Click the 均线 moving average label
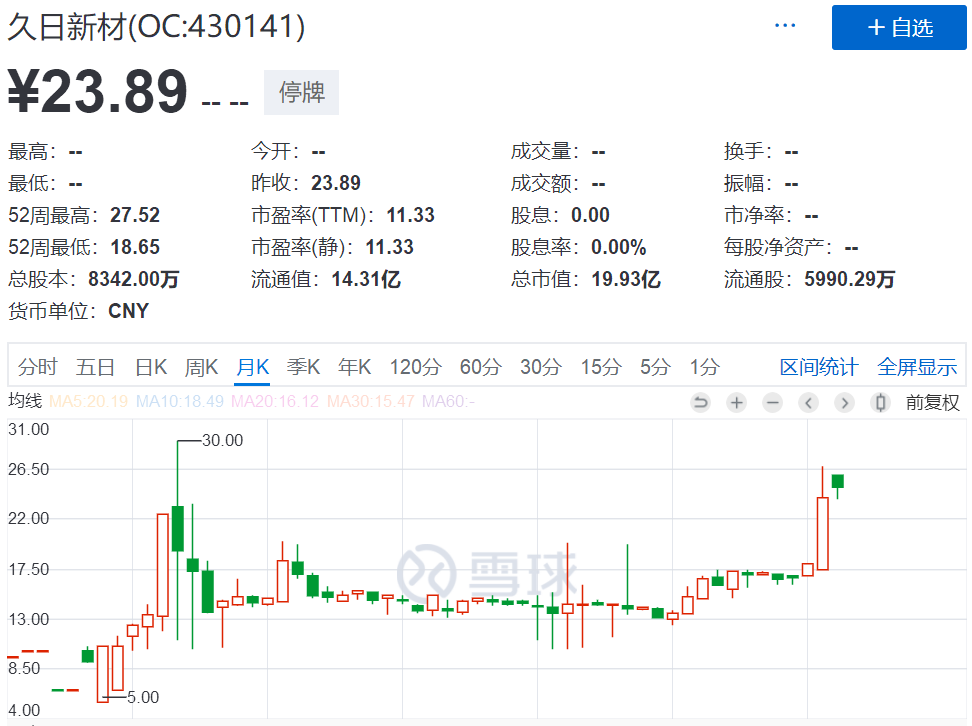Screen dimensions: 972x726 coord(25,401)
